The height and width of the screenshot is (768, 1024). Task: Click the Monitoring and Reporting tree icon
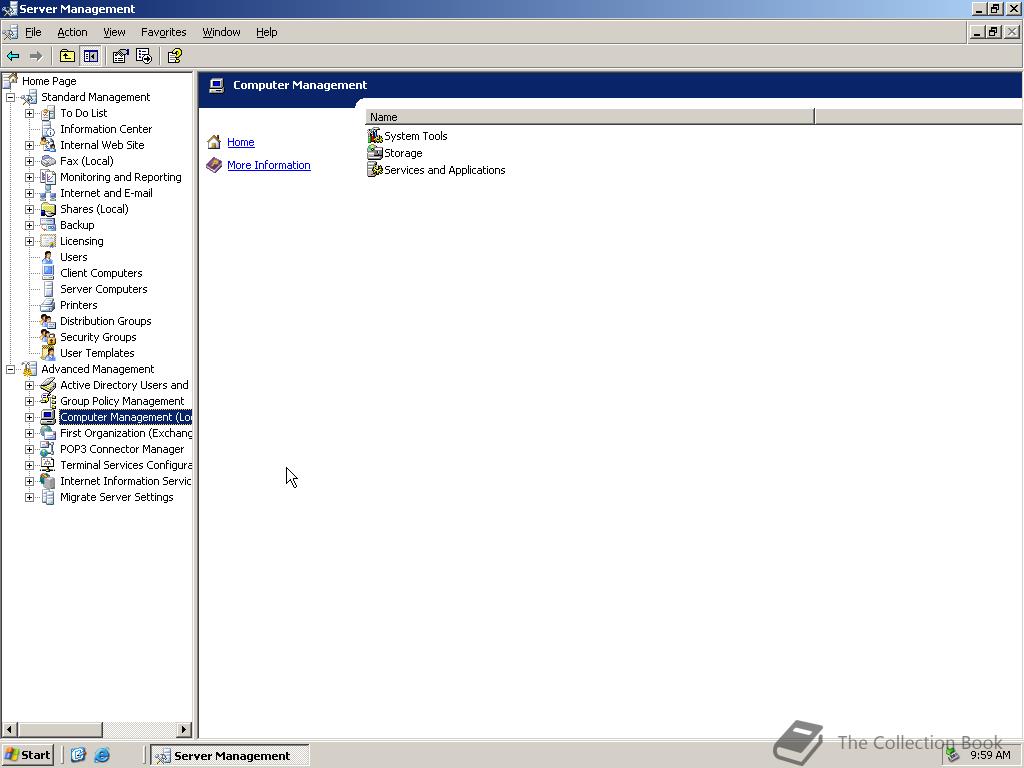point(48,177)
